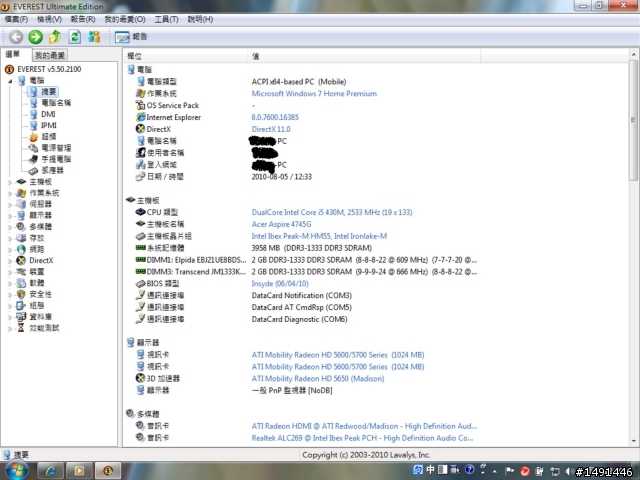640x480 pixels.
Task: Select the DIMM1: Elpida row
Action: (306, 260)
